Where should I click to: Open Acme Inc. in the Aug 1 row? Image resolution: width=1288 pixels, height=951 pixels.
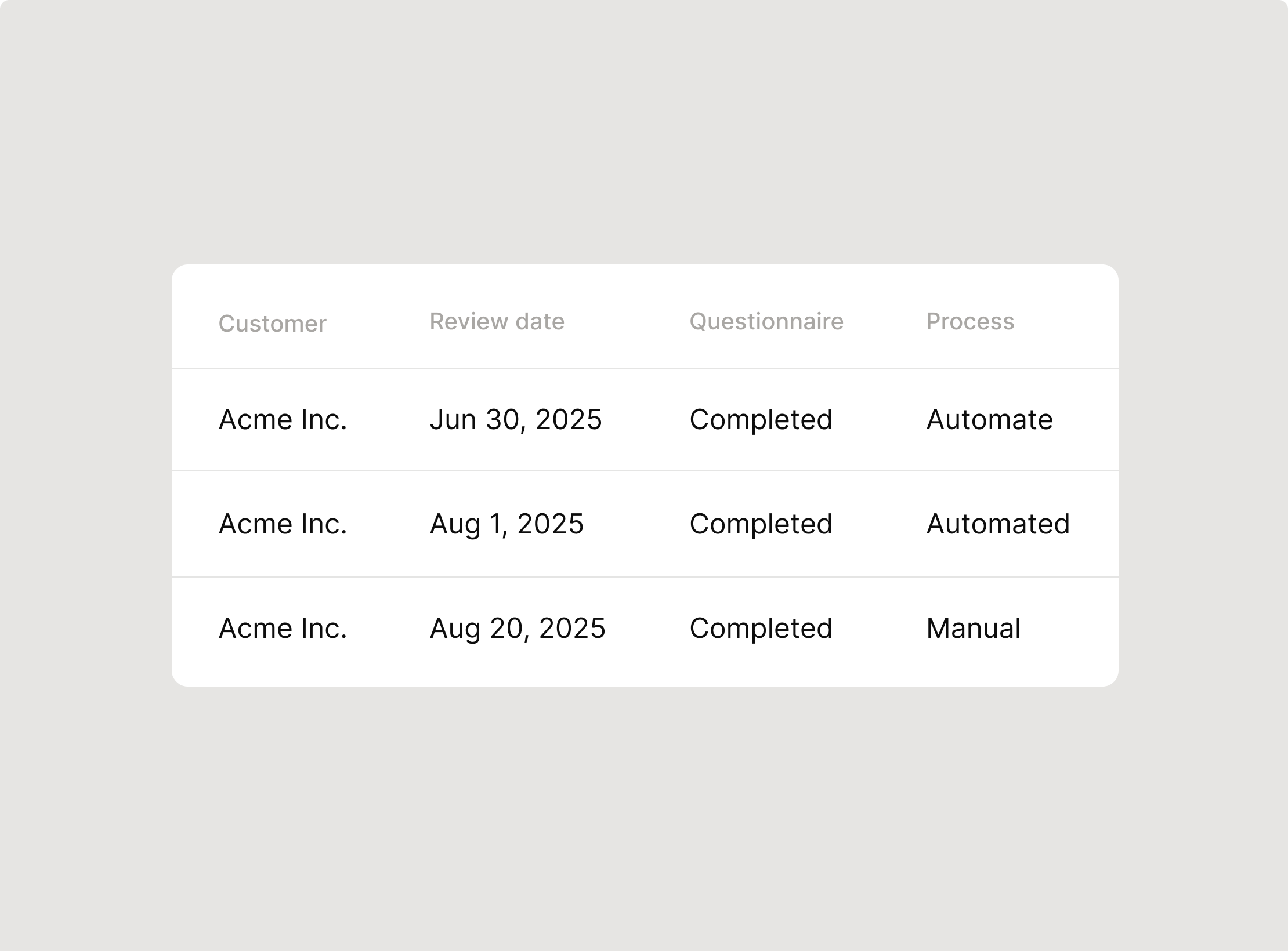[x=283, y=524]
